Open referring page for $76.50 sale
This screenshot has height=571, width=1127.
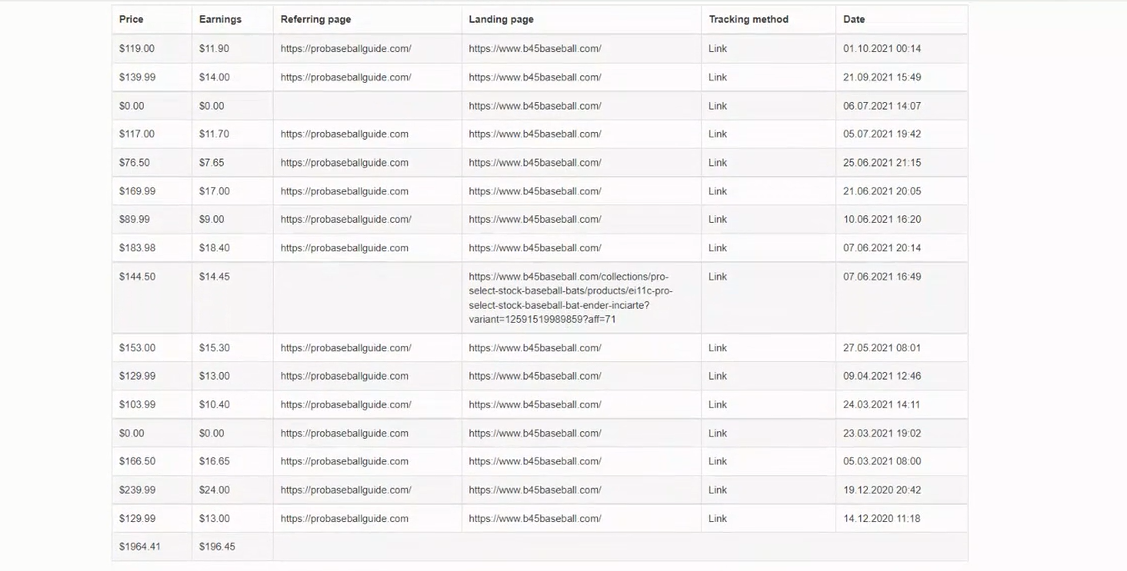(344, 163)
